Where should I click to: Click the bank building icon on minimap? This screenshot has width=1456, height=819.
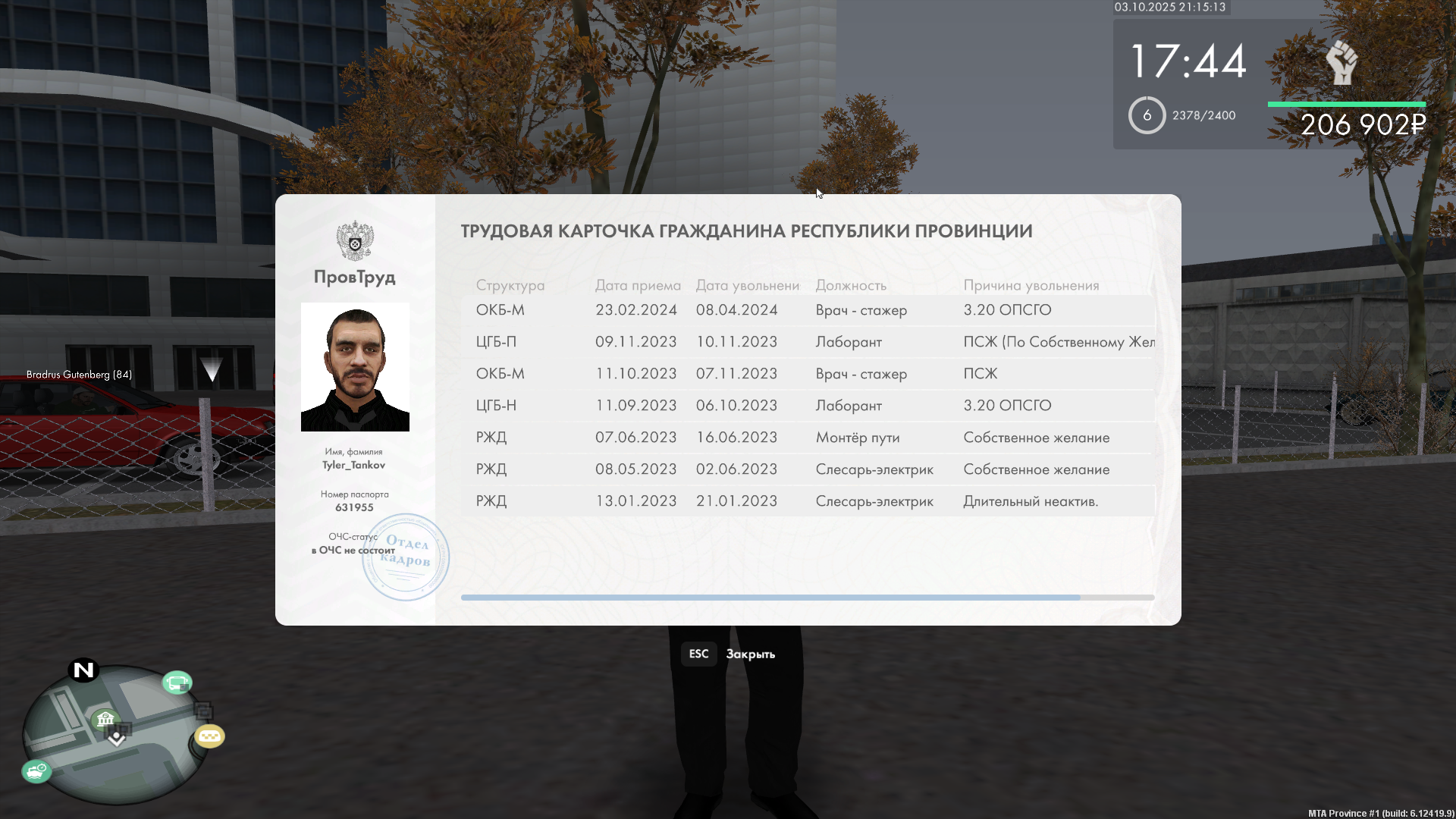click(x=105, y=718)
